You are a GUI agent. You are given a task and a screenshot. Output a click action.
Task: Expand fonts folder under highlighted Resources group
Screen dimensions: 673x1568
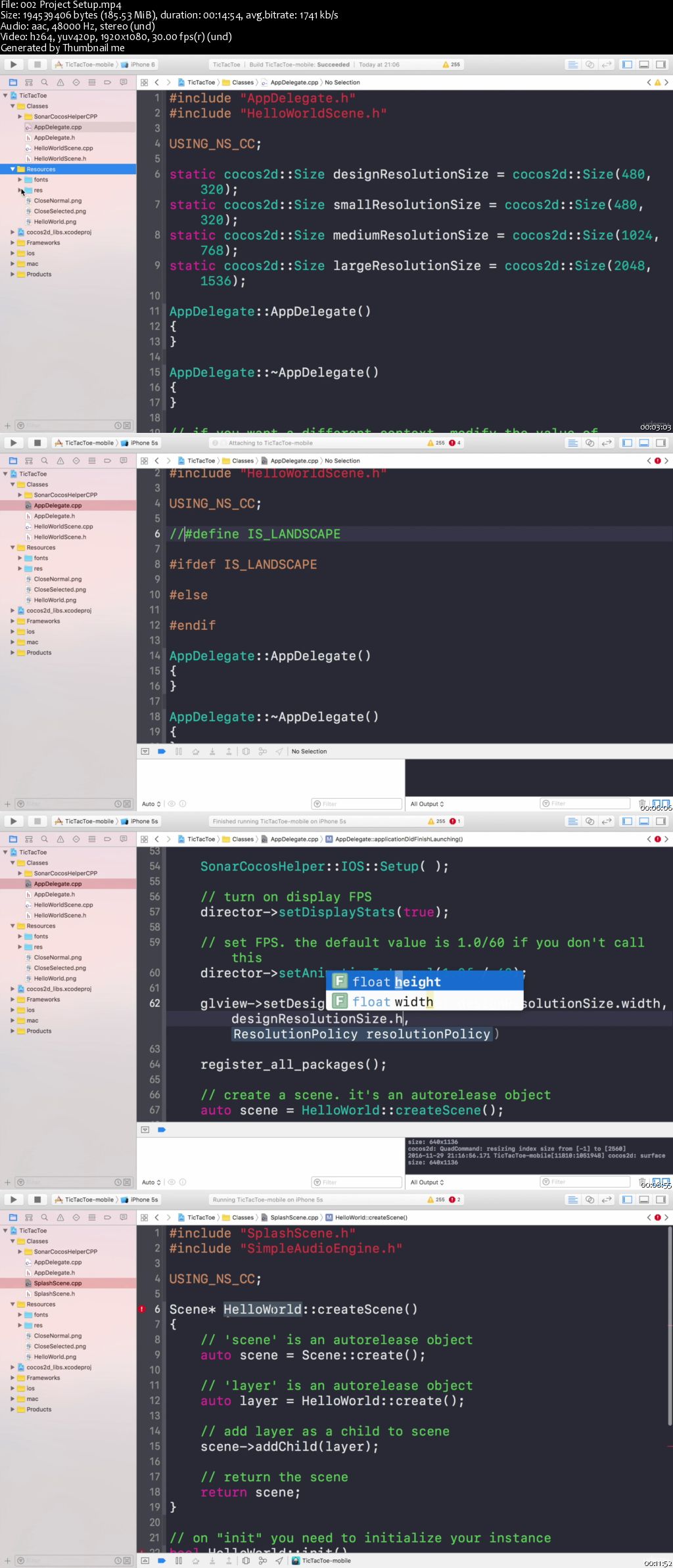click(20, 179)
